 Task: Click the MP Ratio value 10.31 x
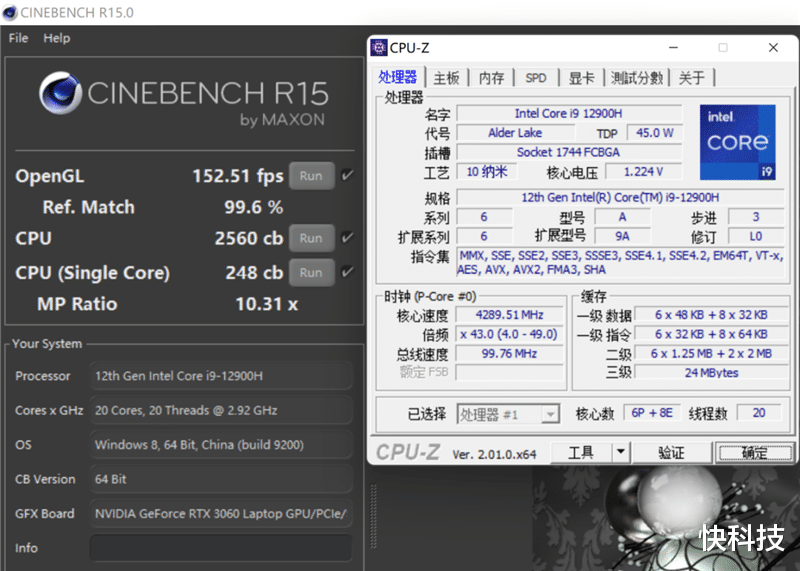click(266, 304)
